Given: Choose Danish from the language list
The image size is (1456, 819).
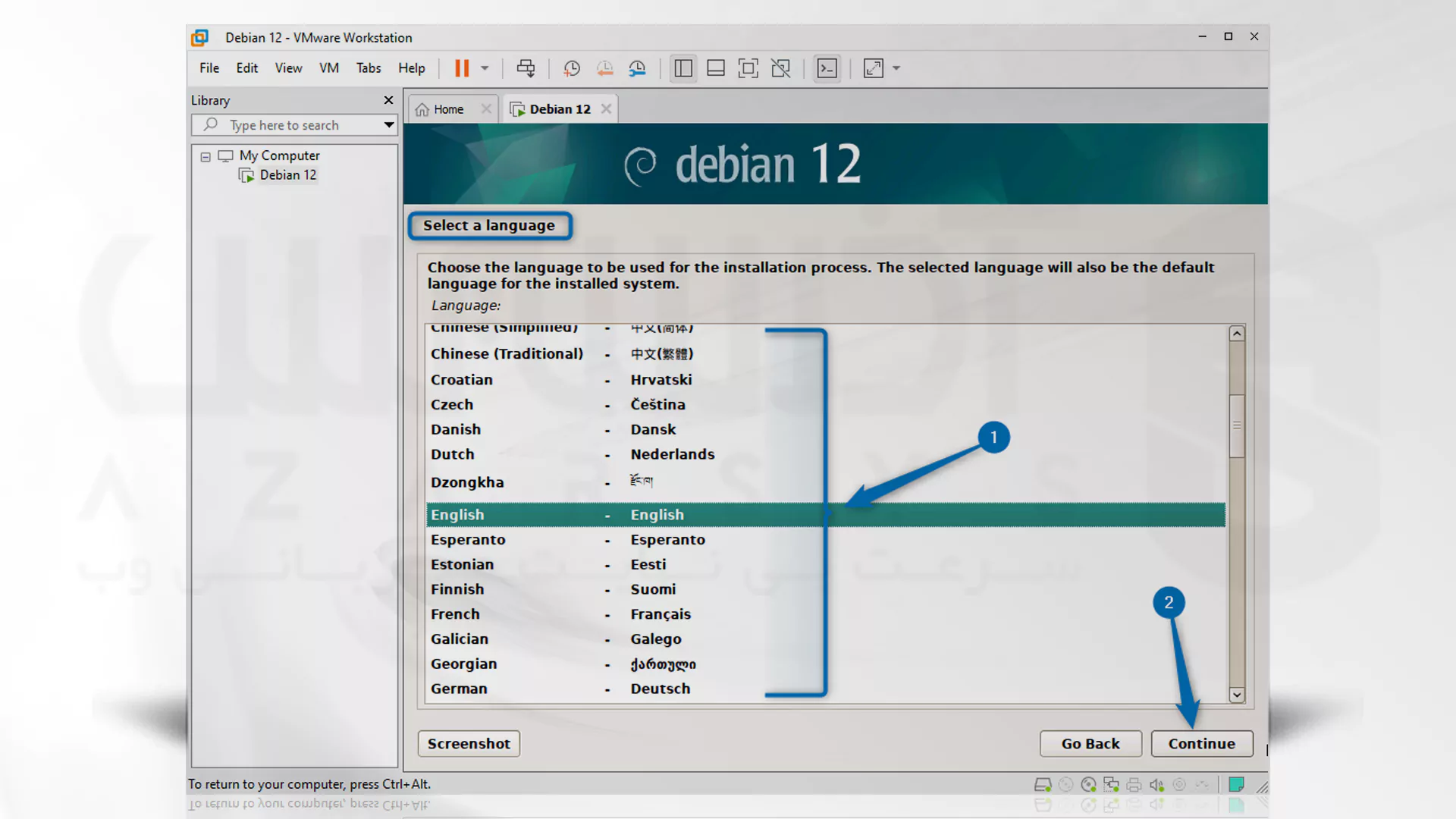Looking at the screenshot, I should [x=825, y=430].
